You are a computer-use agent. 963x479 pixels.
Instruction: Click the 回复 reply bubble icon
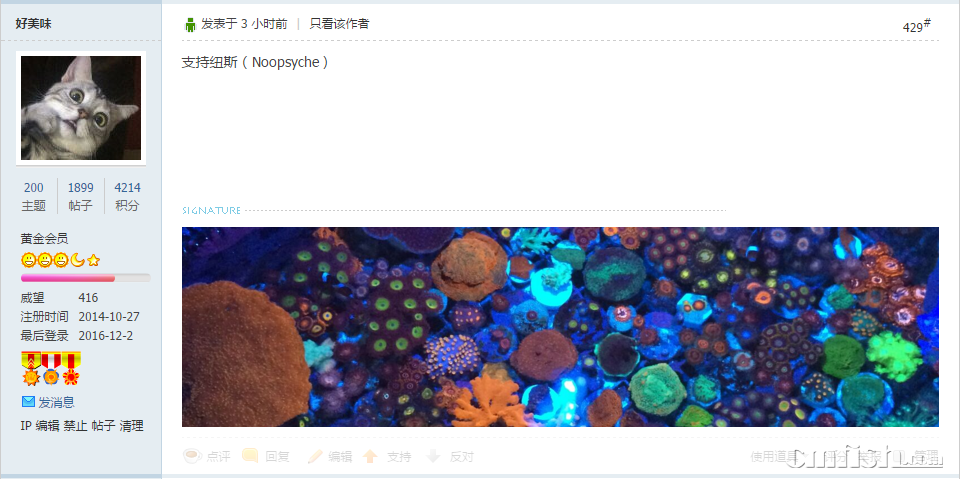(250, 456)
